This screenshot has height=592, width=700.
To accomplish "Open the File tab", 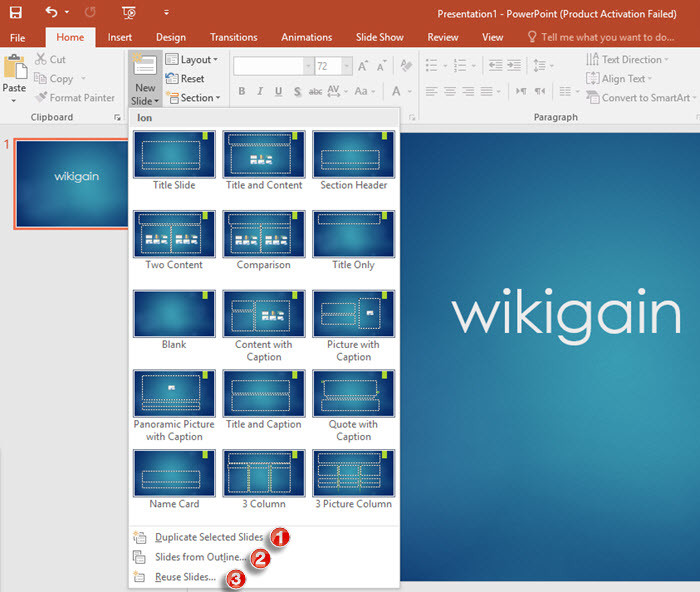I will (x=17, y=38).
